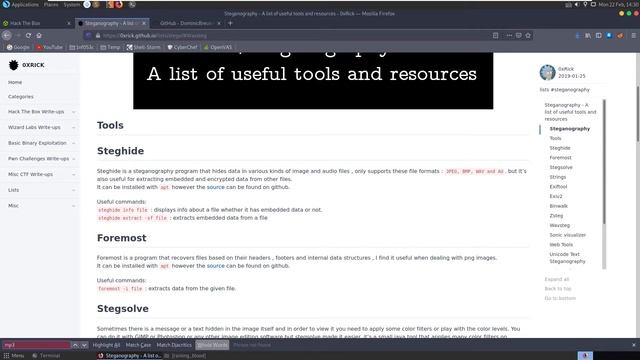Launch Firefox from top panel icon
640x360 pixels.
coord(119,4)
